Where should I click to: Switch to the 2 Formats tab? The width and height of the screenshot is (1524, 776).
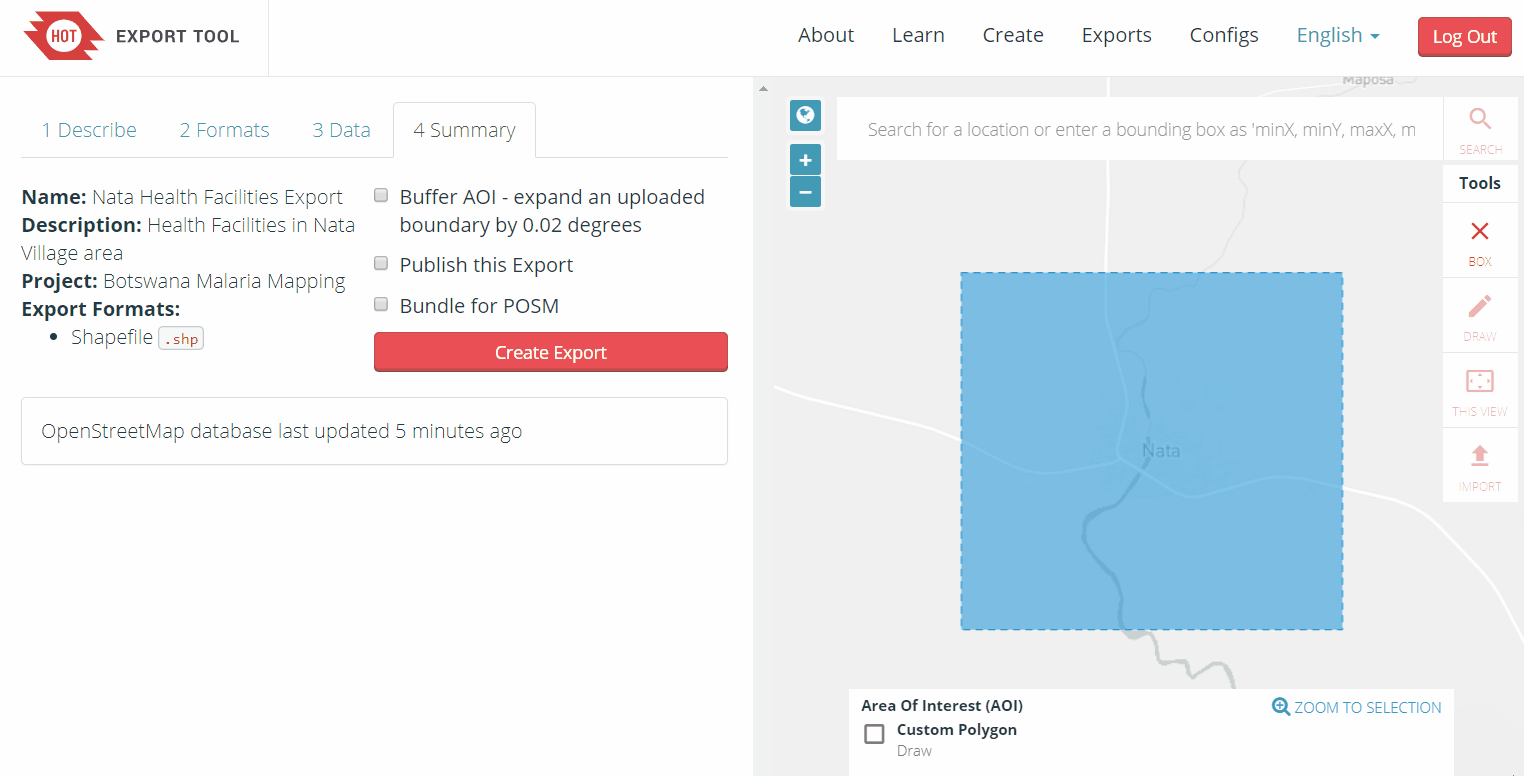tap(225, 130)
